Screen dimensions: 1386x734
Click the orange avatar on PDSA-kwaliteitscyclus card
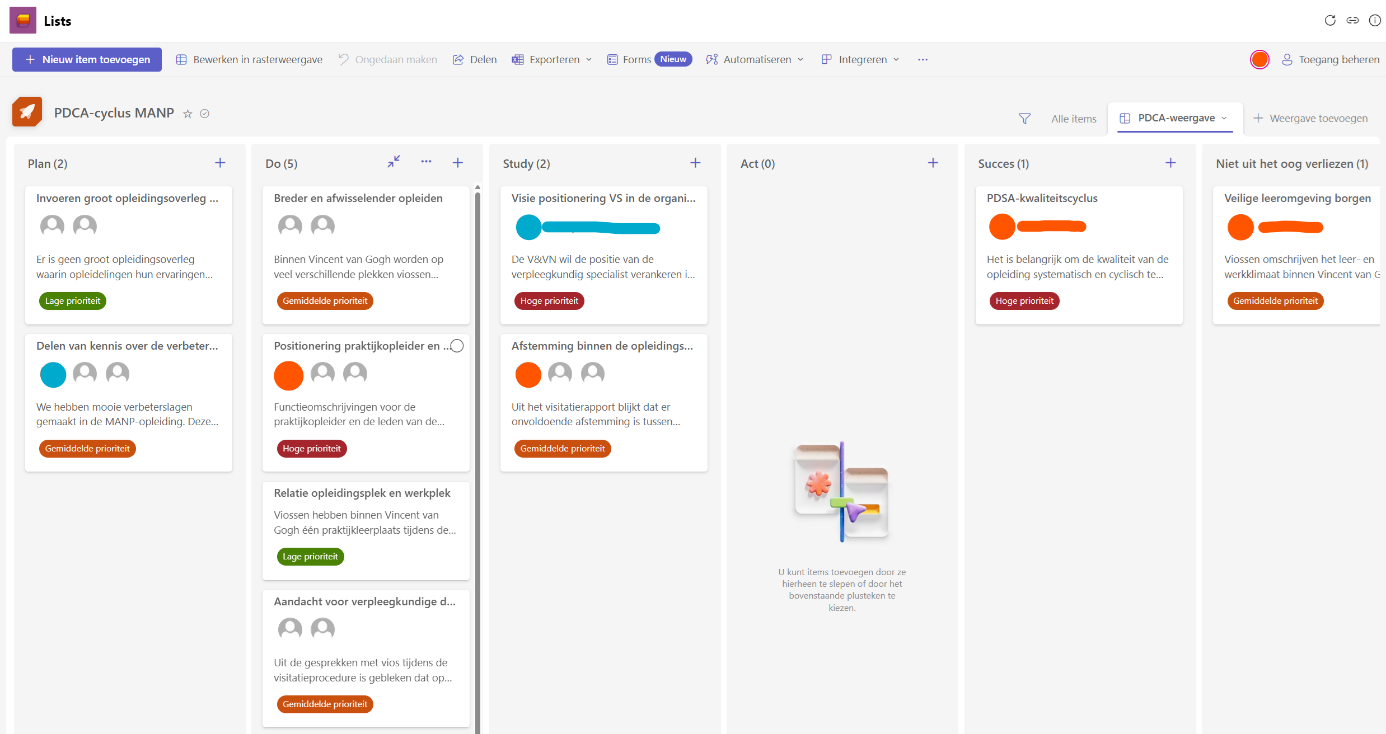[1002, 227]
